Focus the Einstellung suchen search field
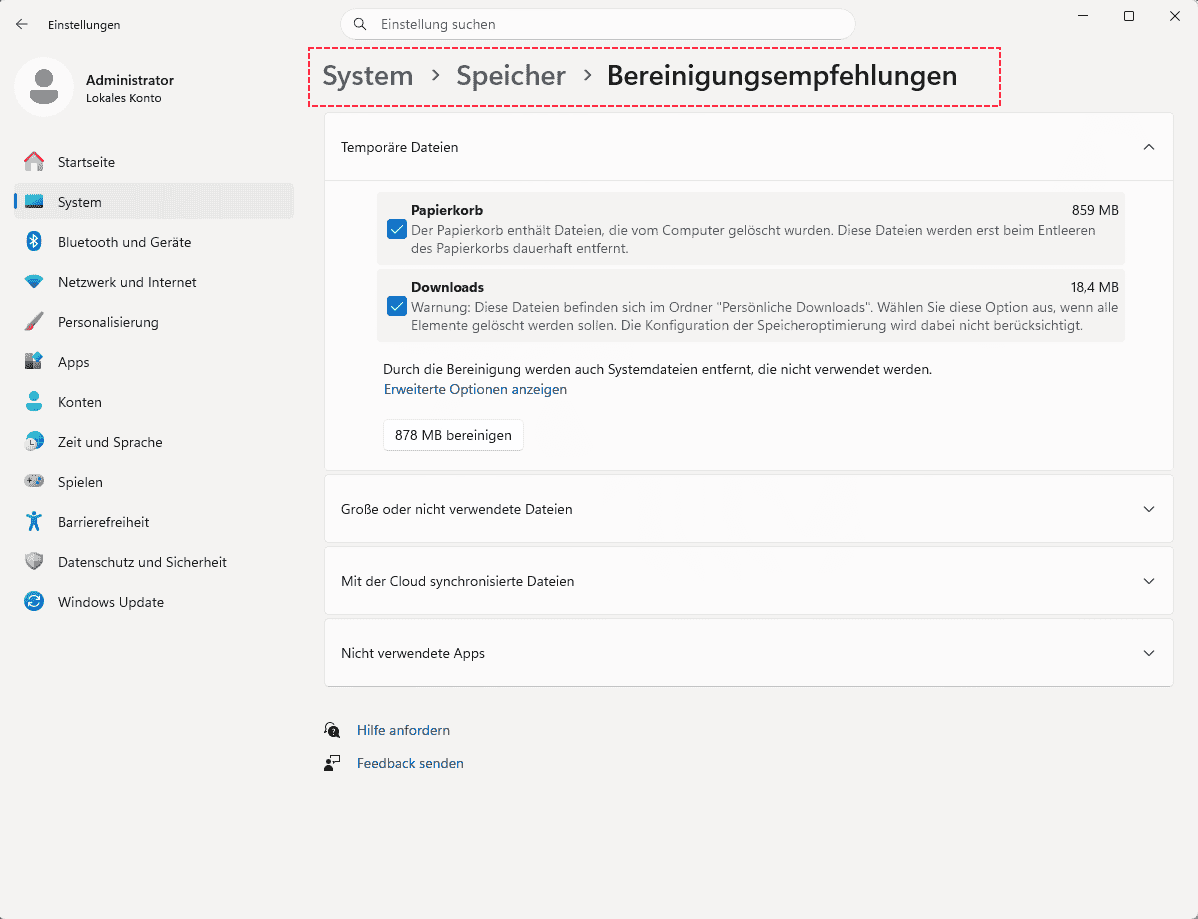Viewport: 1198px width, 919px height. tap(597, 24)
